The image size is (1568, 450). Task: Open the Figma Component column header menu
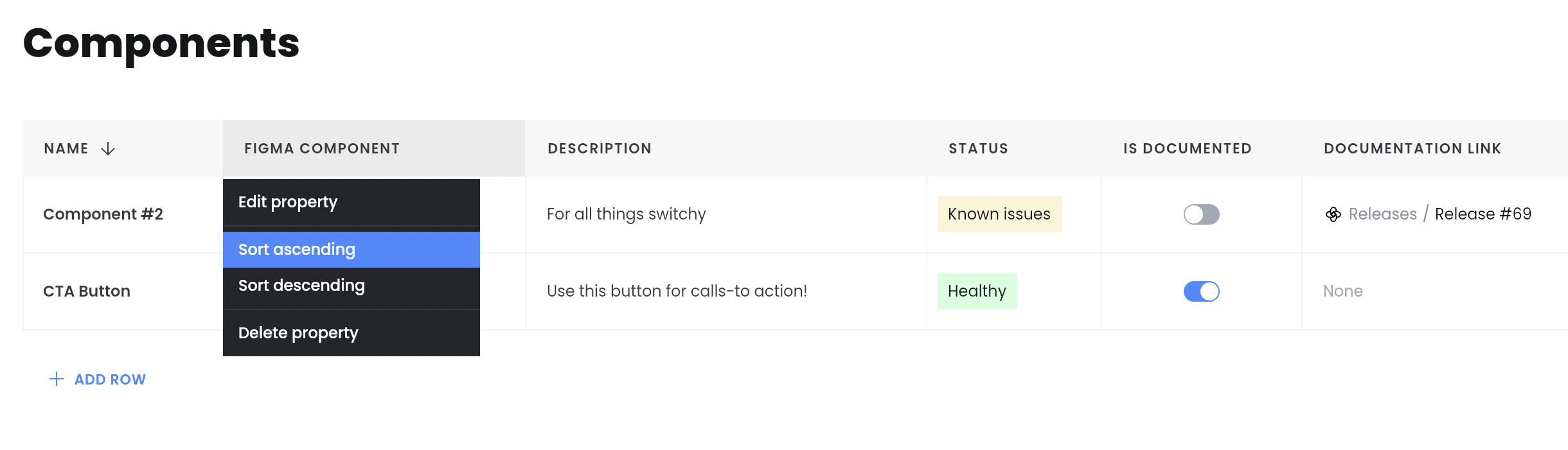374,148
